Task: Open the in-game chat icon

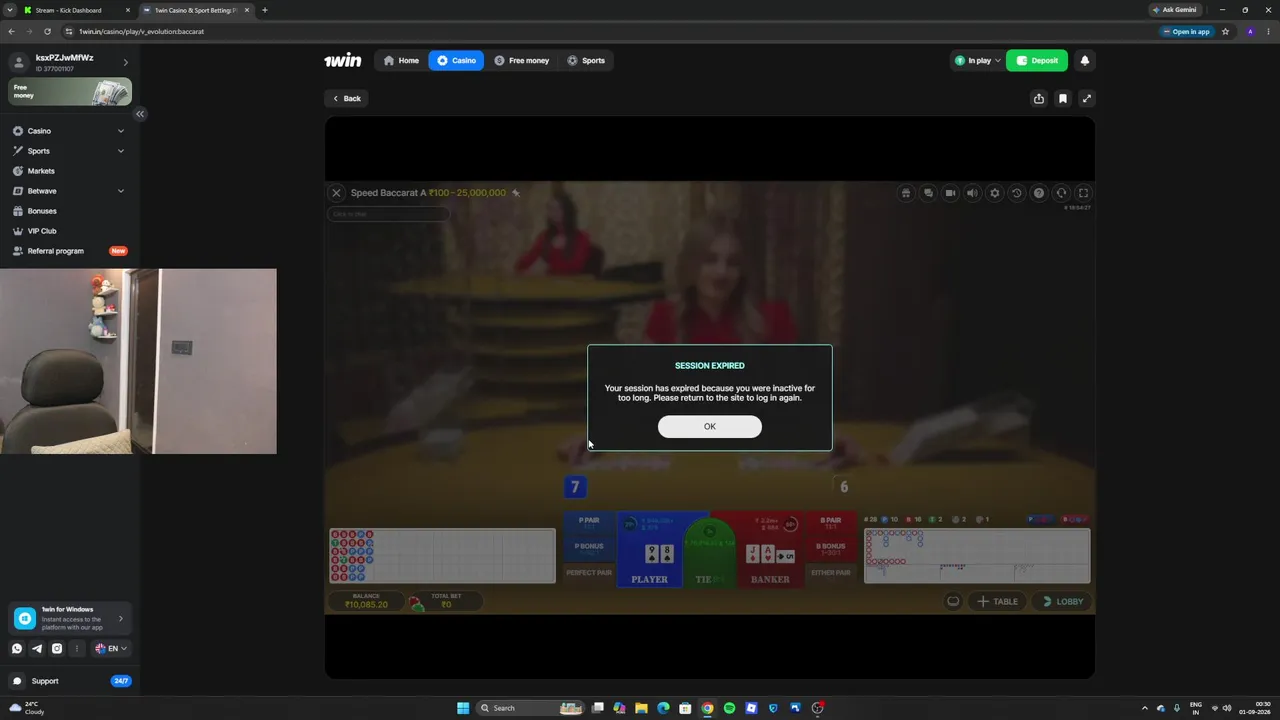Action: [928, 193]
